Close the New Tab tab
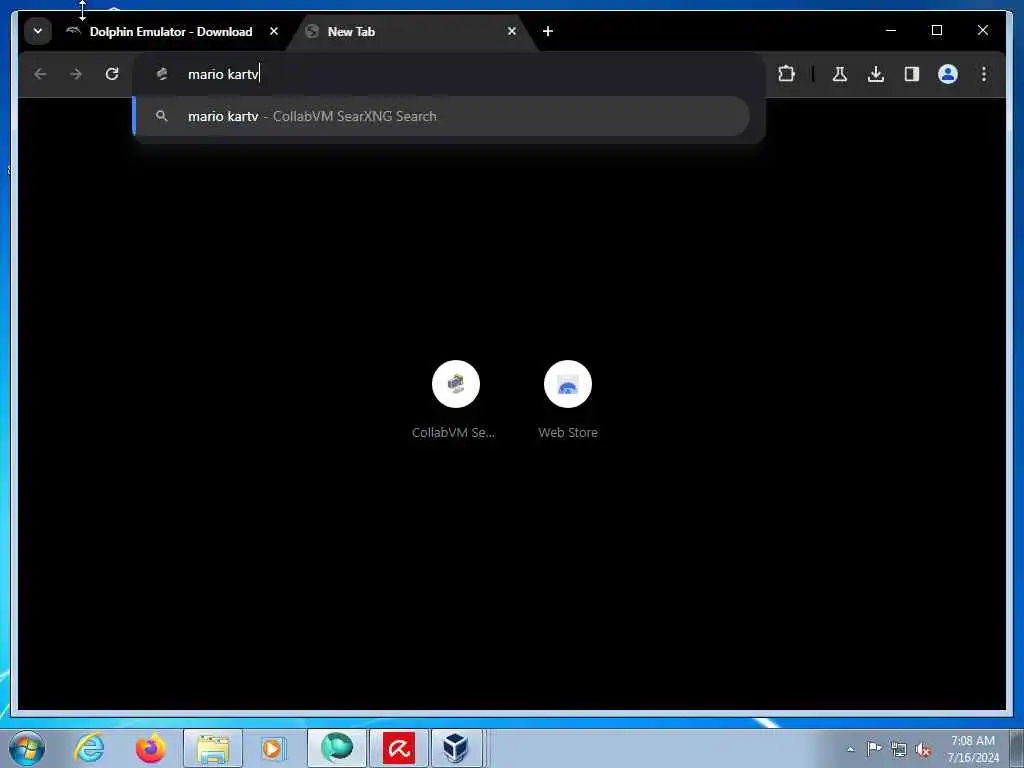This screenshot has height=768, width=1024. click(512, 31)
